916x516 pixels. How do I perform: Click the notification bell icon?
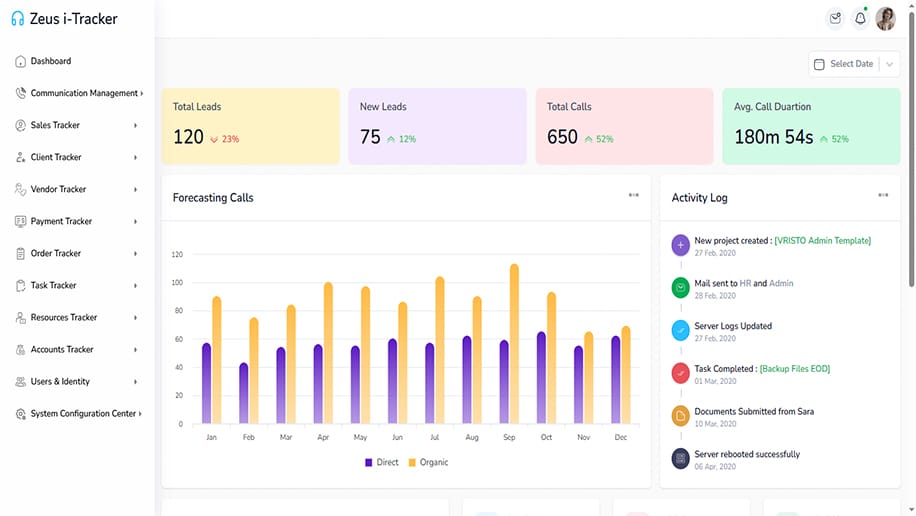(860, 18)
